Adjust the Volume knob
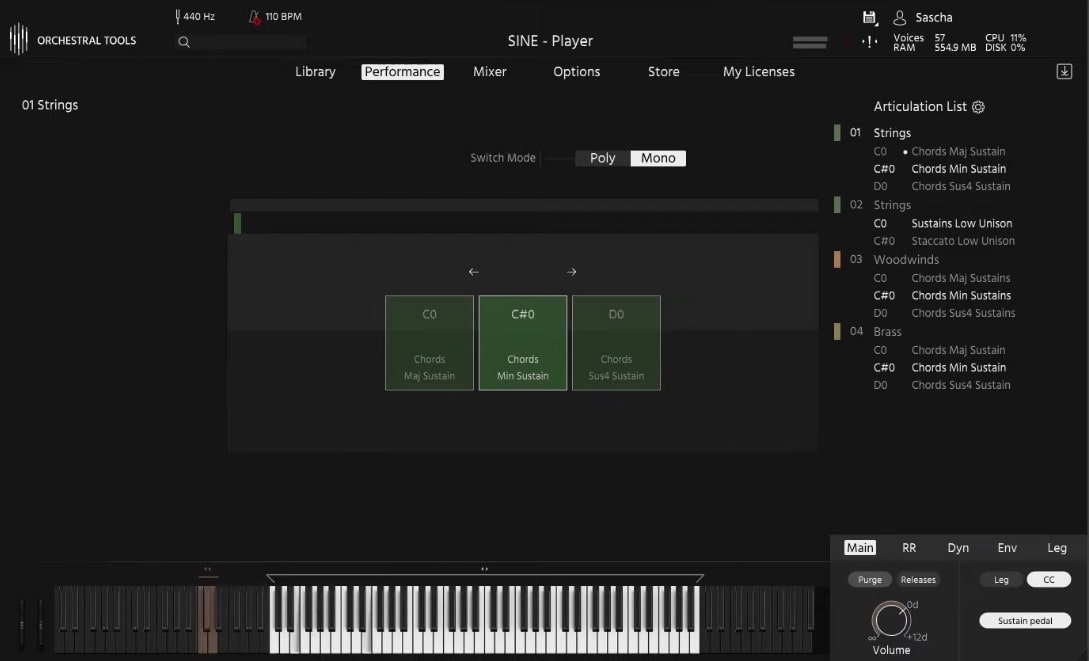This screenshot has height=661, width=1089. (x=891, y=620)
